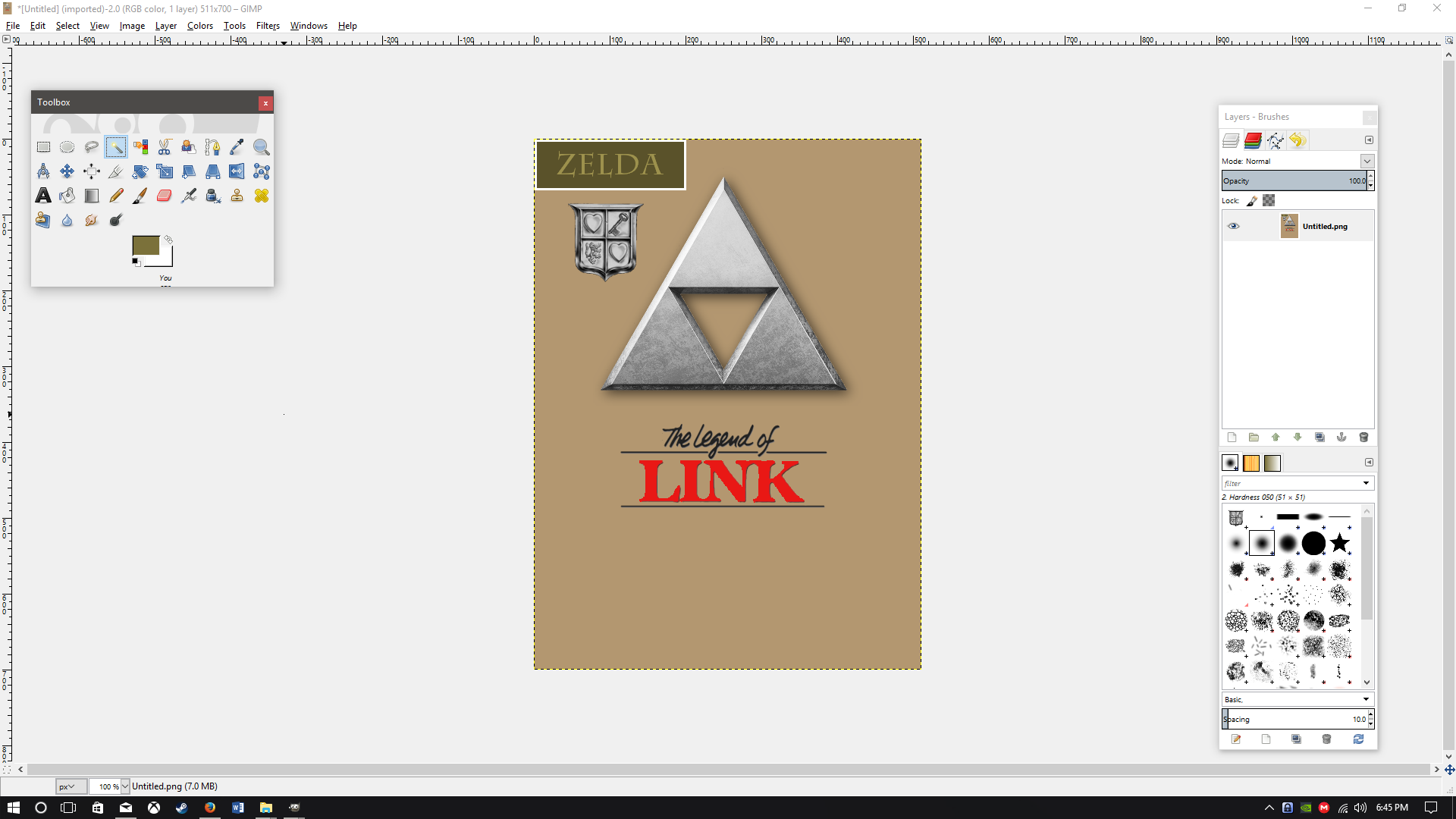
Task: Switch to the Channels tab
Action: pos(1253,140)
